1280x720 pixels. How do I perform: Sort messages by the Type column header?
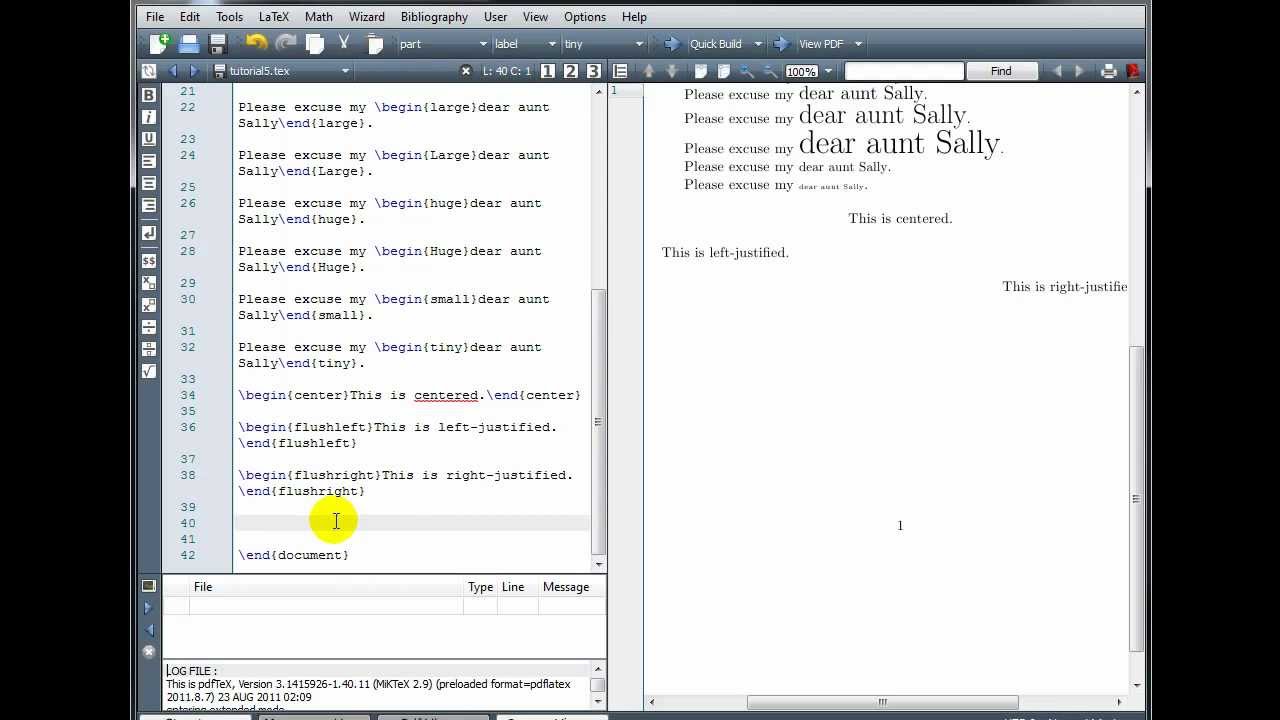(x=480, y=587)
